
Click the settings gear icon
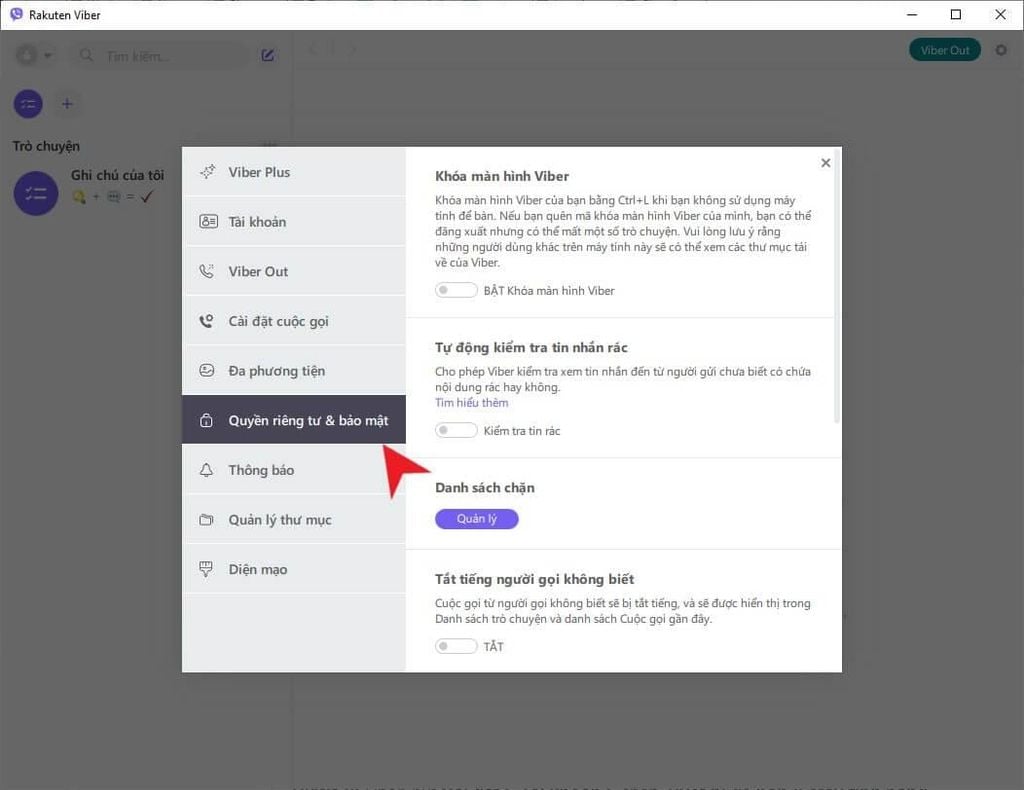(x=1001, y=49)
